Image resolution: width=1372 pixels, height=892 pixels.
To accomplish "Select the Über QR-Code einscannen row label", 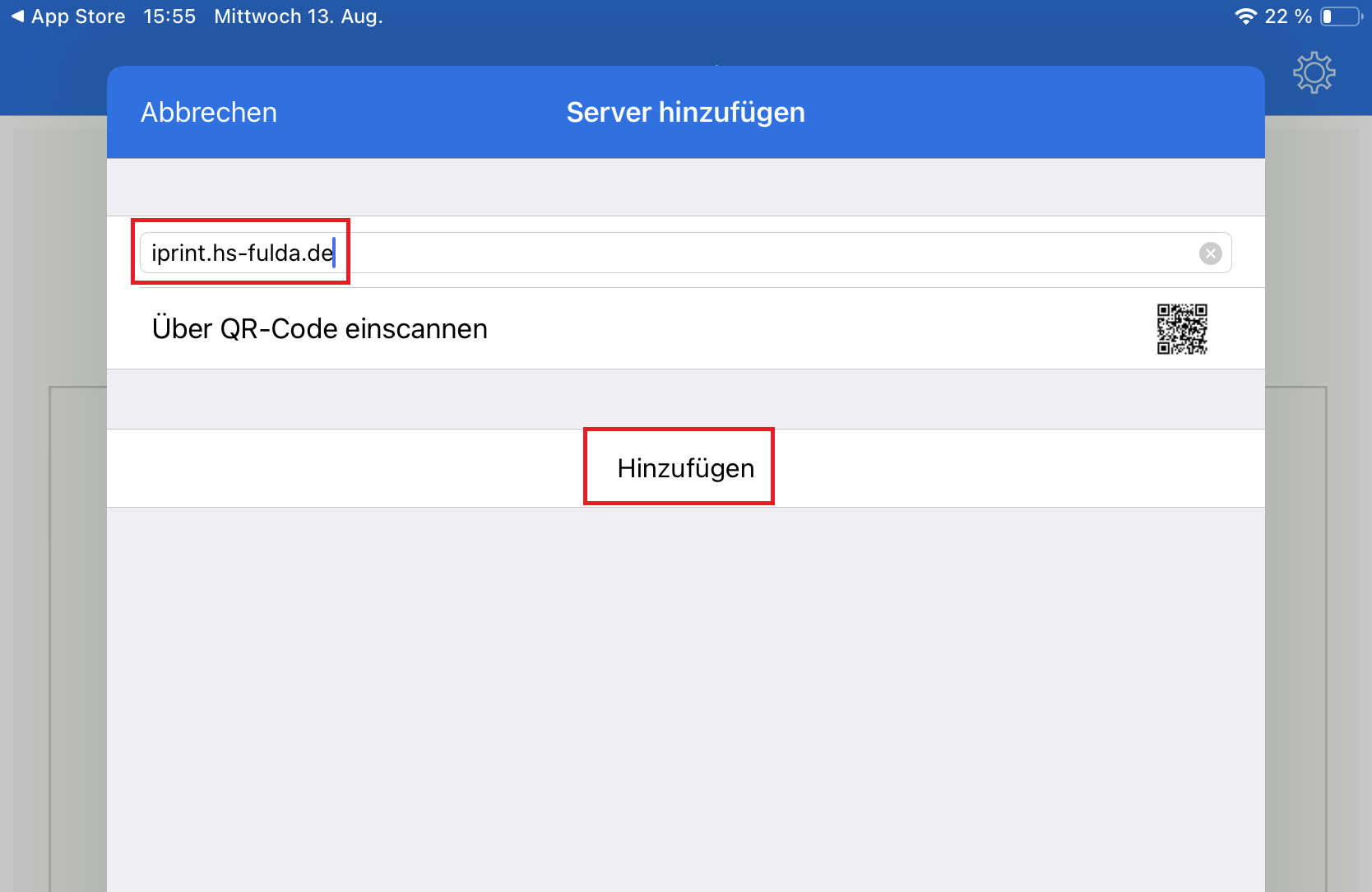I will click(320, 329).
